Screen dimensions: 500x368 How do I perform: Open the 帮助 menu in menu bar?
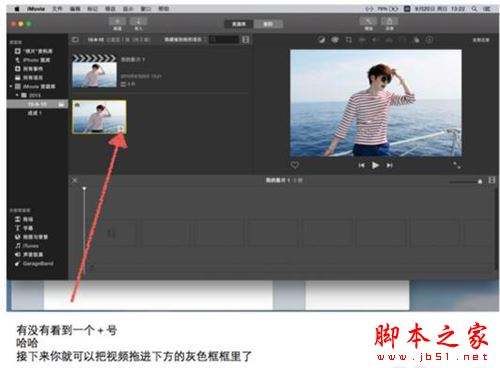tap(163, 9)
